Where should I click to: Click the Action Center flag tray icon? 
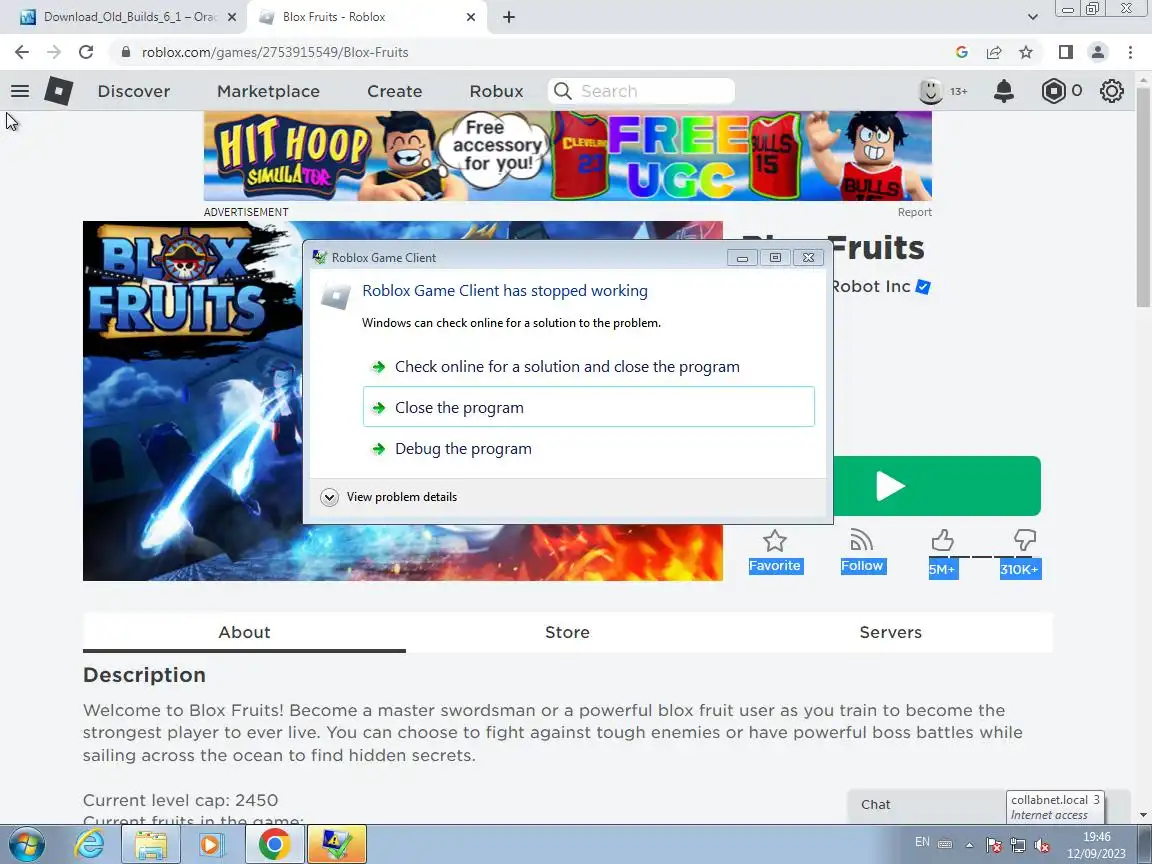point(993,845)
